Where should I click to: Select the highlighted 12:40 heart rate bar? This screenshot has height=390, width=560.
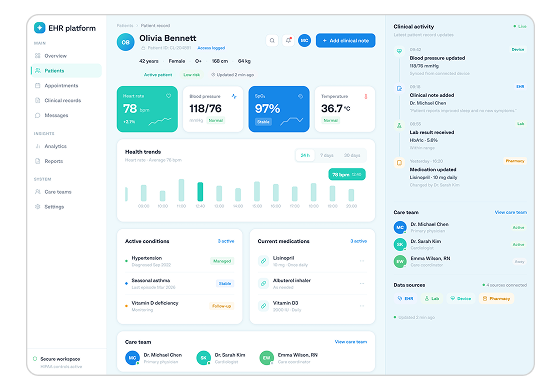[200, 191]
